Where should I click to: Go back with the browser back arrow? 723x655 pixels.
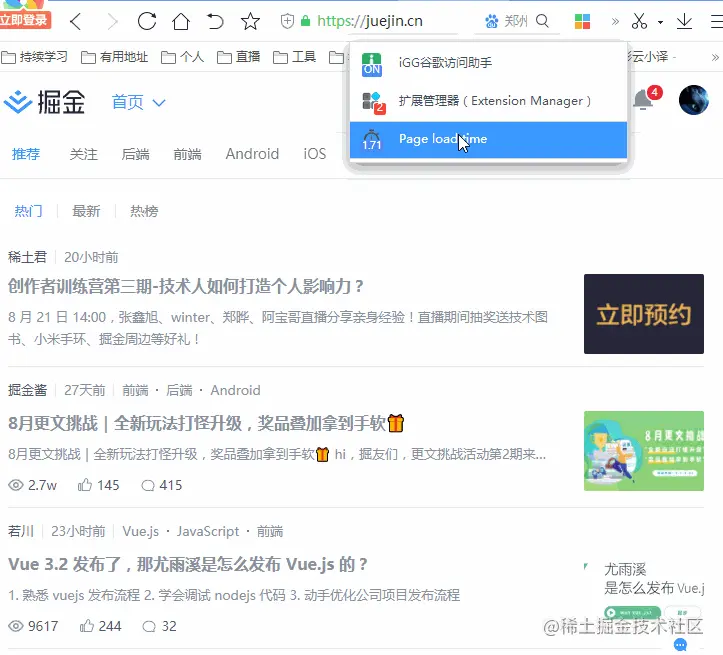pyautogui.click(x=76, y=21)
